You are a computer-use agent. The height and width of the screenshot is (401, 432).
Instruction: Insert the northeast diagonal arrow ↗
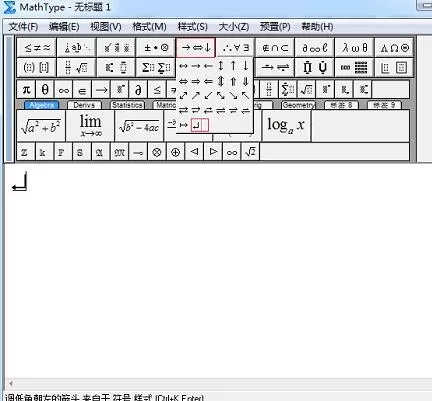[196, 96]
